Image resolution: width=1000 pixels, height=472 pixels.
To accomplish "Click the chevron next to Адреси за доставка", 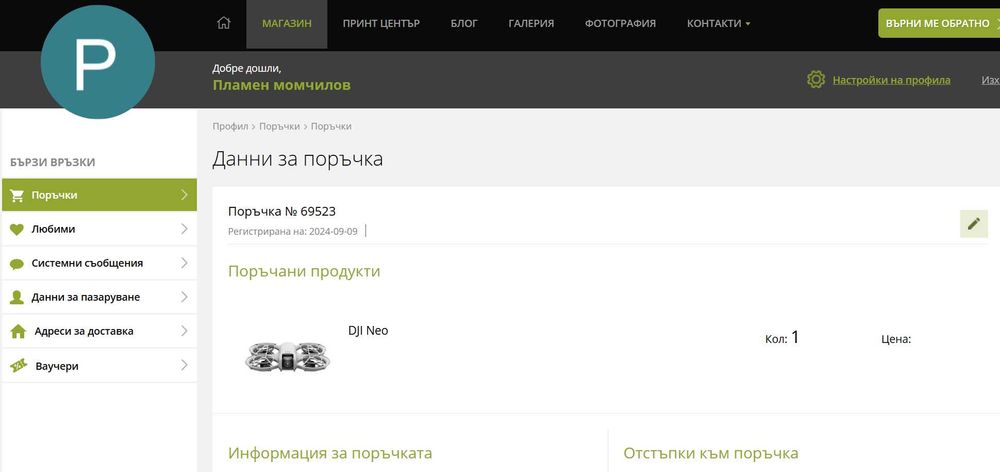I will [x=184, y=331].
